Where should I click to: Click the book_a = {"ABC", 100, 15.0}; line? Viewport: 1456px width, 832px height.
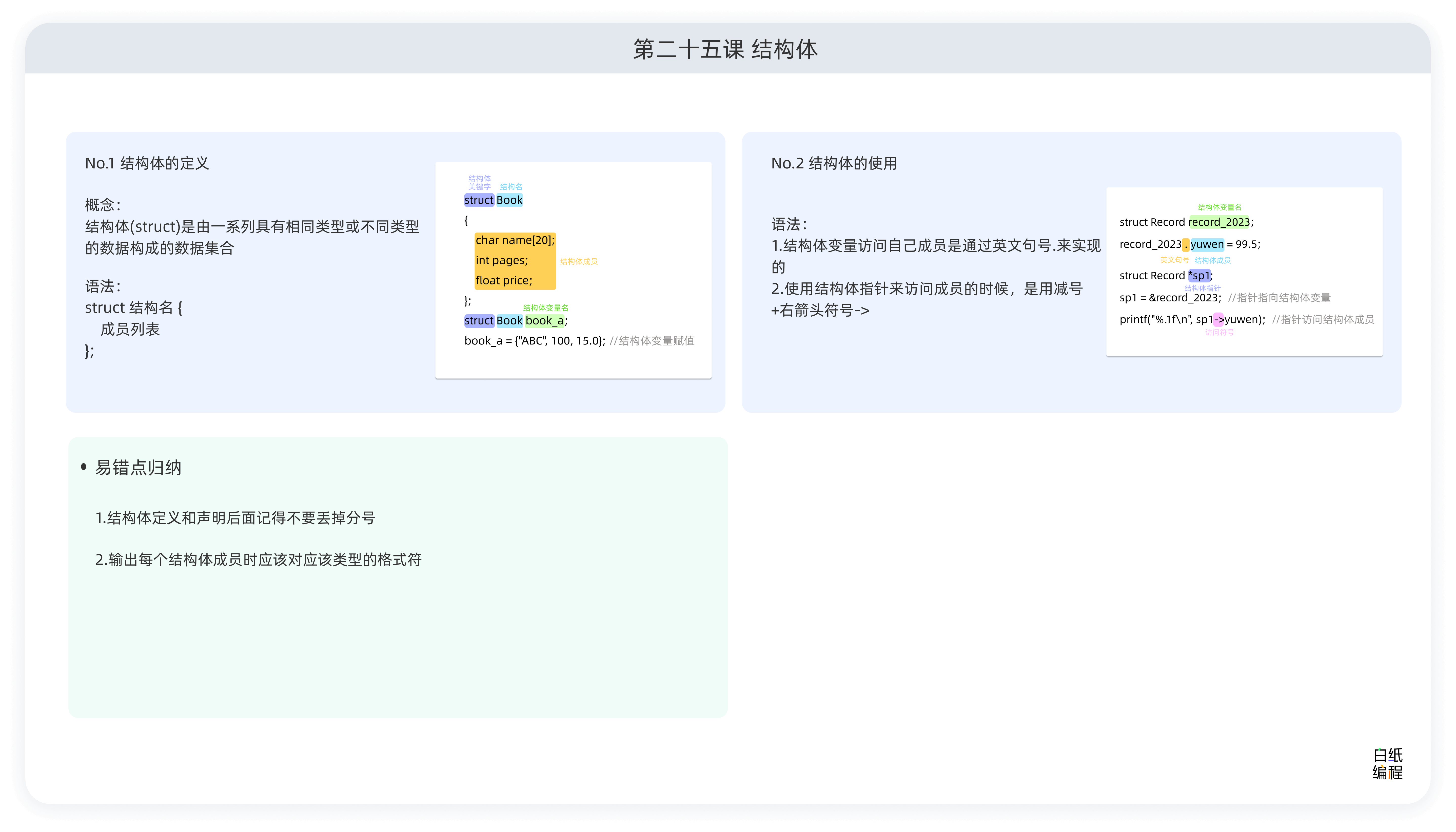[534, 341]
